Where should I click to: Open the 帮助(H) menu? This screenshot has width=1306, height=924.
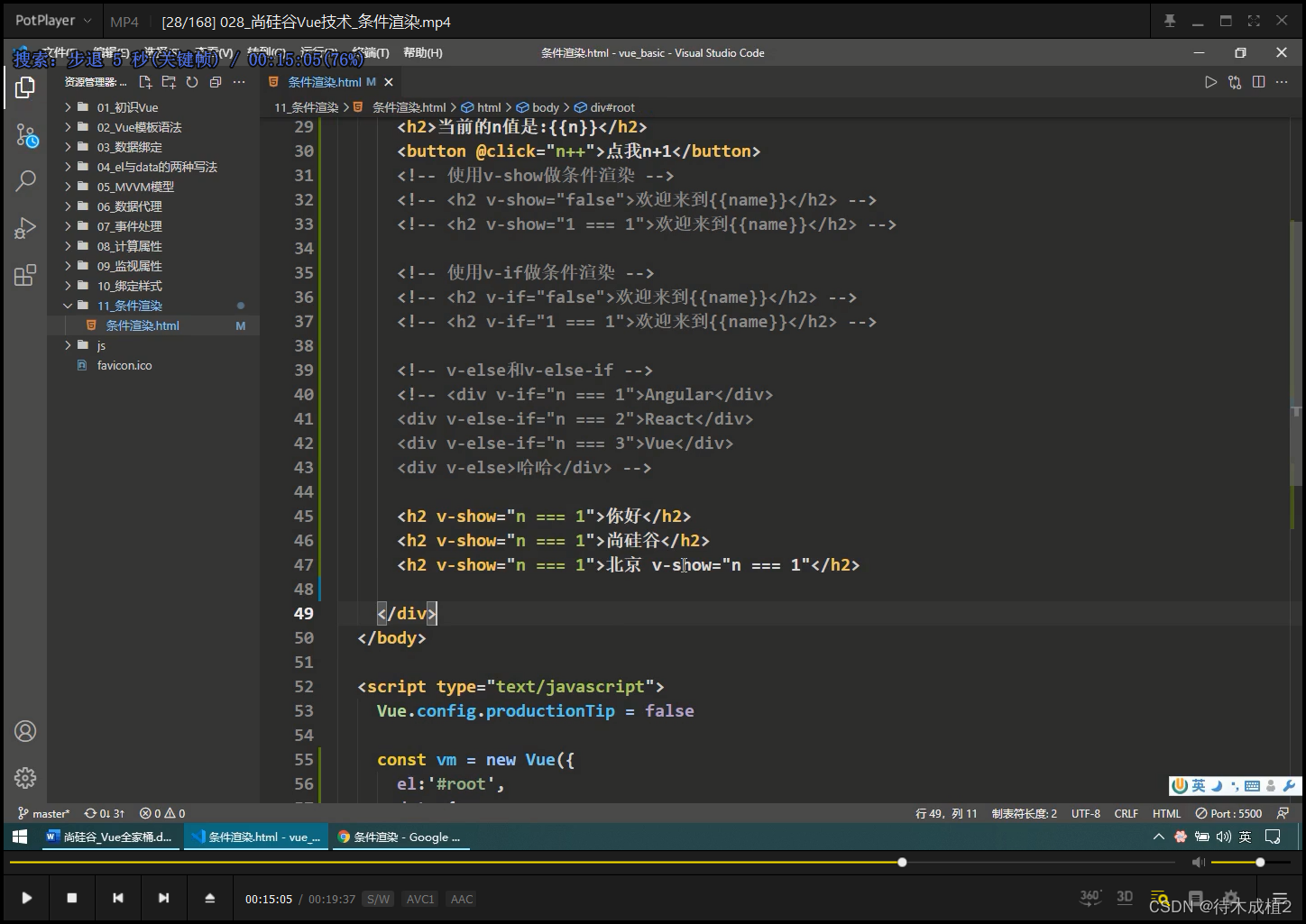pos(423,53)
